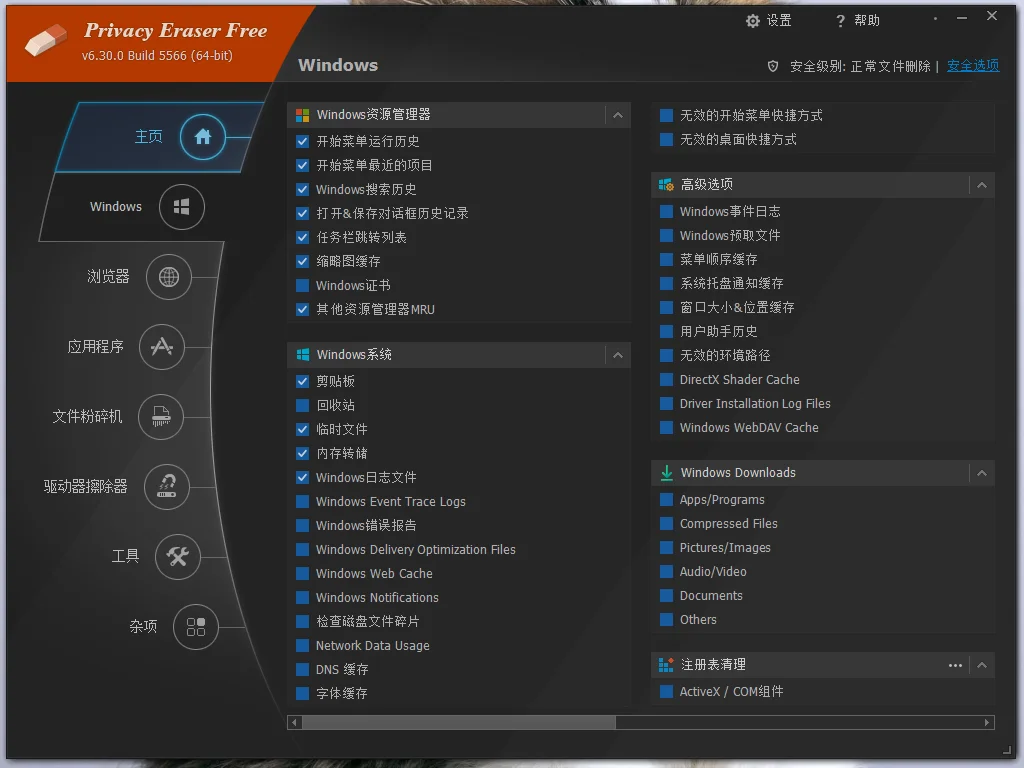Open the 文件粉碎机 sidebar label
The image size is (1024, 768).
coord(87,417)
